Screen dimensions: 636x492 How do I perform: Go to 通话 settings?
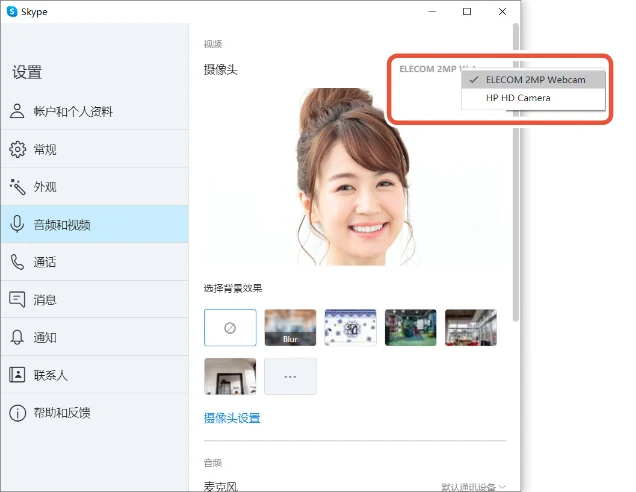click(95, 262)
